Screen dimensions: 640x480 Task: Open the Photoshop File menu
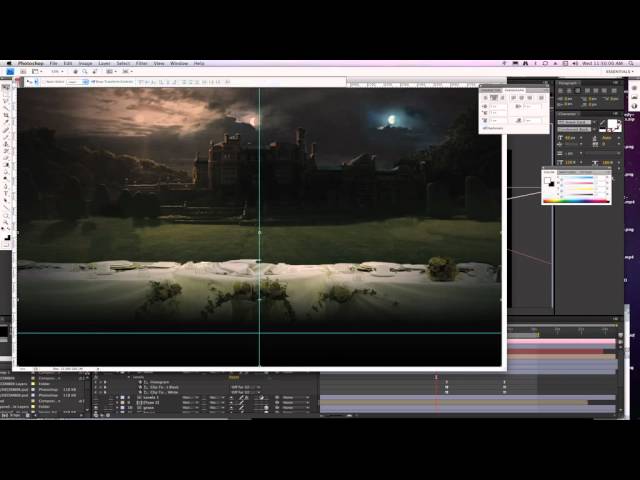pos(53,64)
